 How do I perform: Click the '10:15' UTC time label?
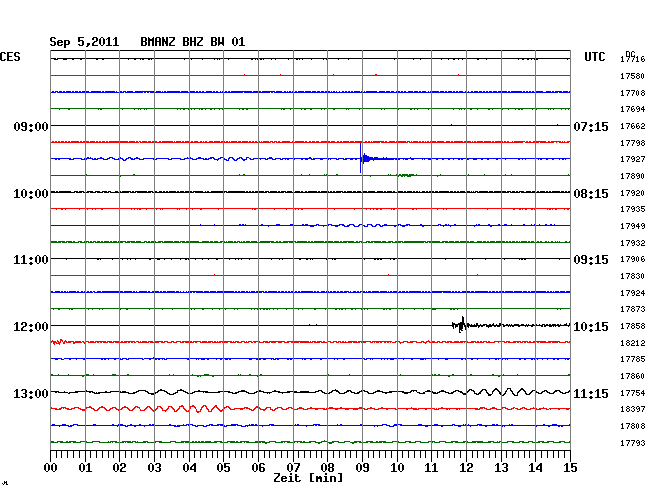[x=591, y=327]
